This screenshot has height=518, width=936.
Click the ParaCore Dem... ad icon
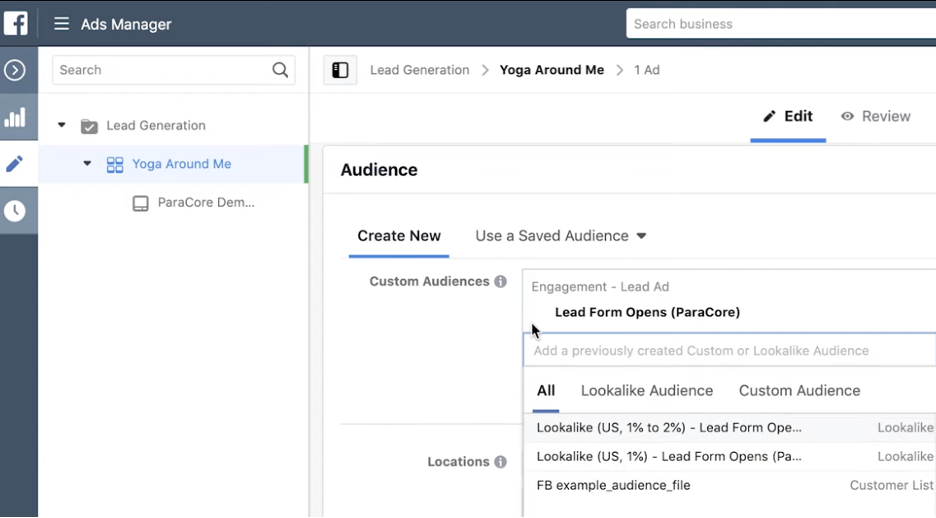coord(140,204)
